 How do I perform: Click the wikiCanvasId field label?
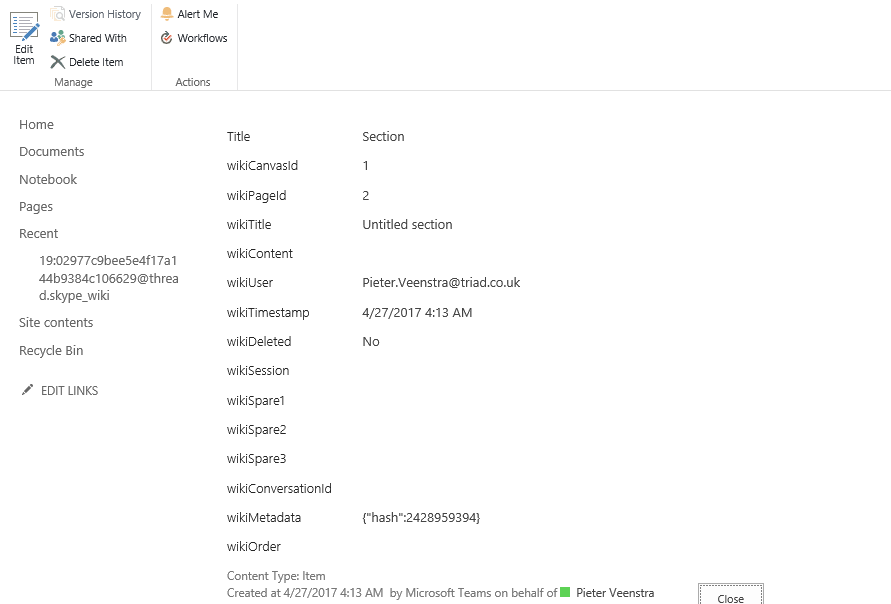tap(263, 166)
